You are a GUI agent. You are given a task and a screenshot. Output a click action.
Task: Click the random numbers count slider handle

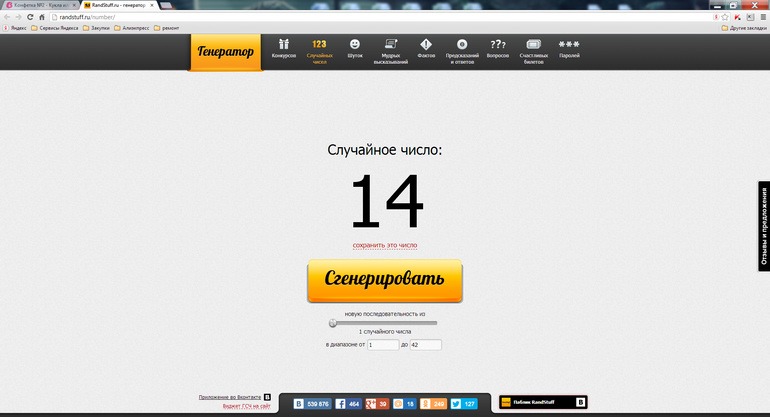coord(333,323)
